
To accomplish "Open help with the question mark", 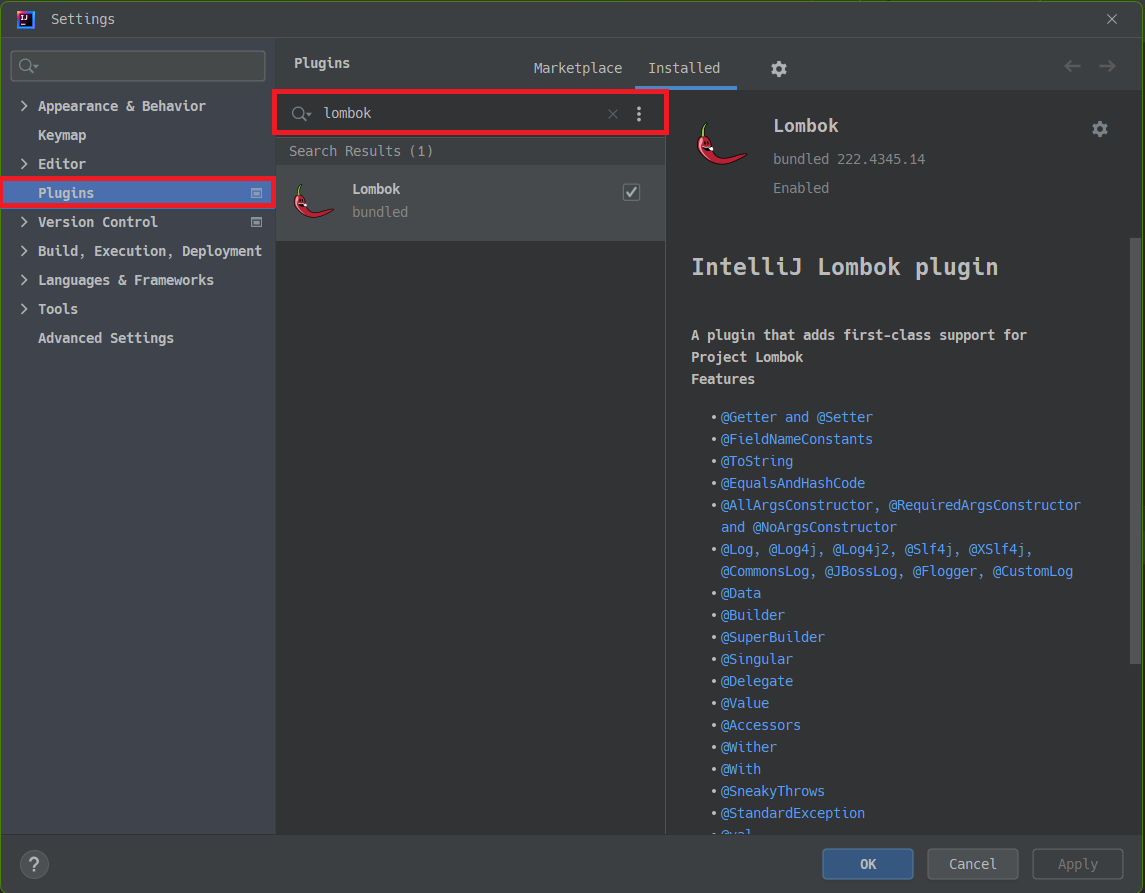I will [x=34, y=865].
